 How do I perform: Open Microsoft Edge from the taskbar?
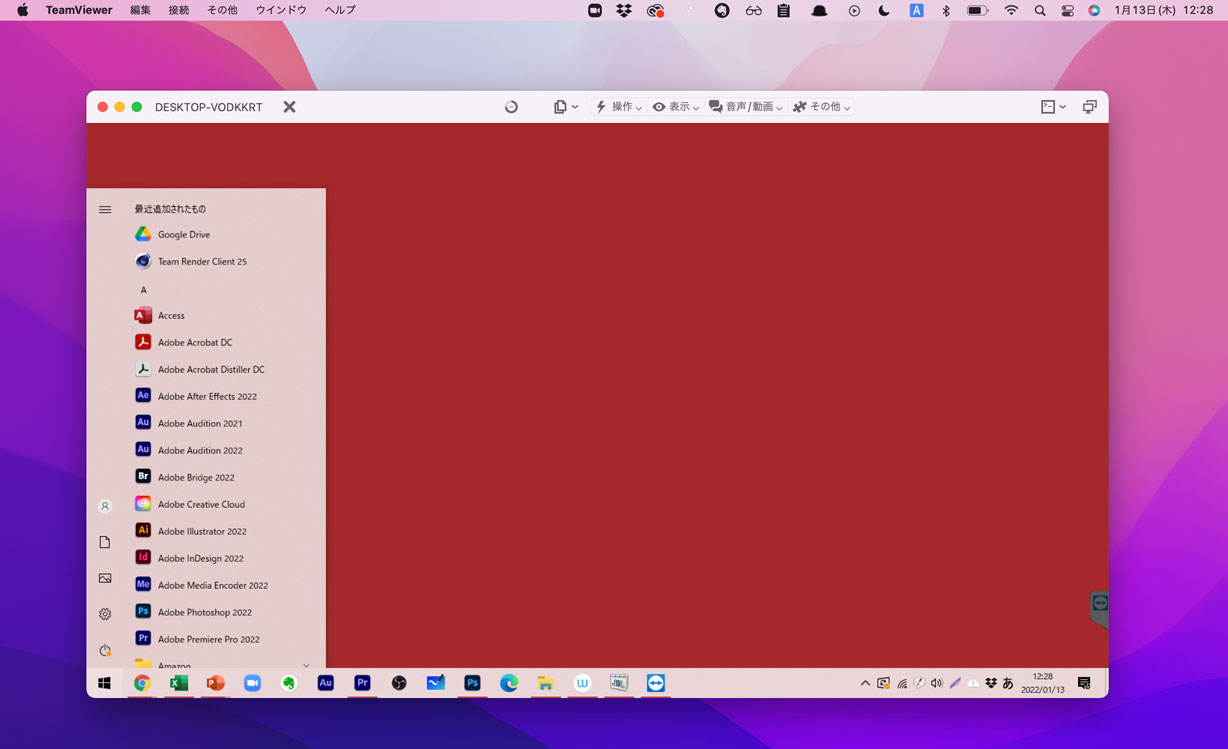tap(509, 683)
